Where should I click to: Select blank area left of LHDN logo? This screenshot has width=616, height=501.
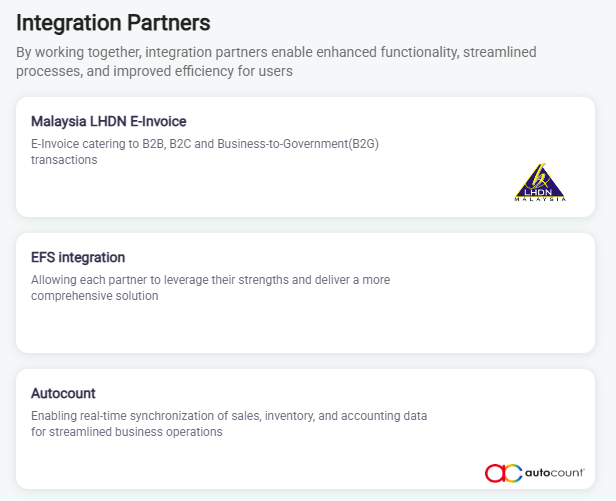tap(300, 190)
